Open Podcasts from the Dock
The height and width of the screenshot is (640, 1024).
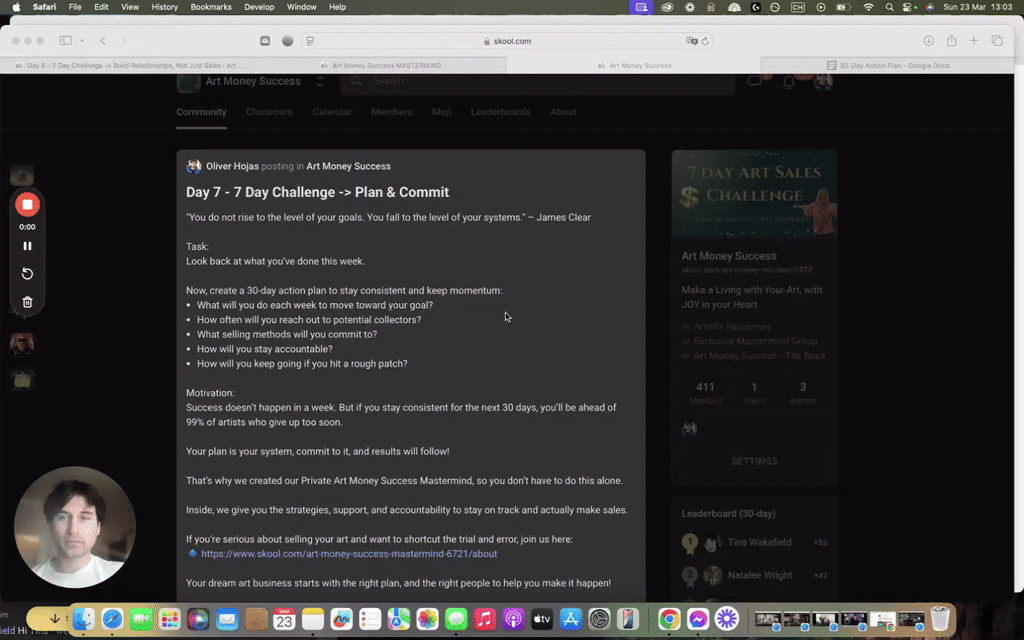(x=513, y=619)
